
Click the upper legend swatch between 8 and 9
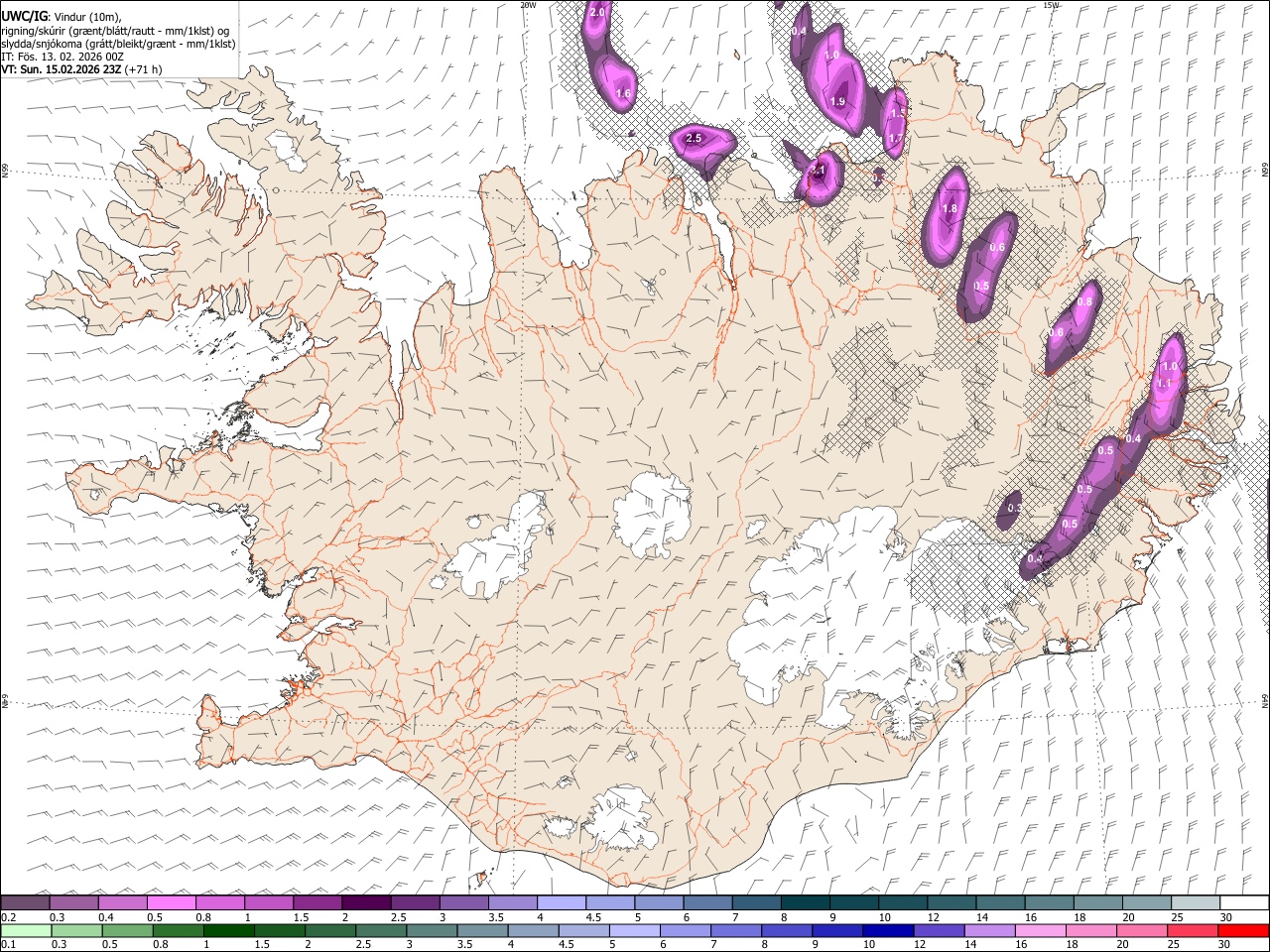[x=805, y=903]
